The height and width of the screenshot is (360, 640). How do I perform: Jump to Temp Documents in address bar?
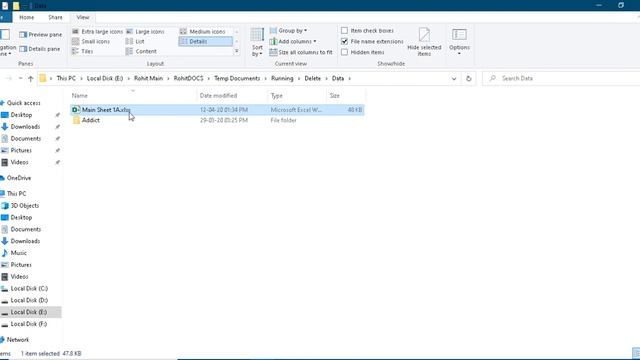point(237,78)
